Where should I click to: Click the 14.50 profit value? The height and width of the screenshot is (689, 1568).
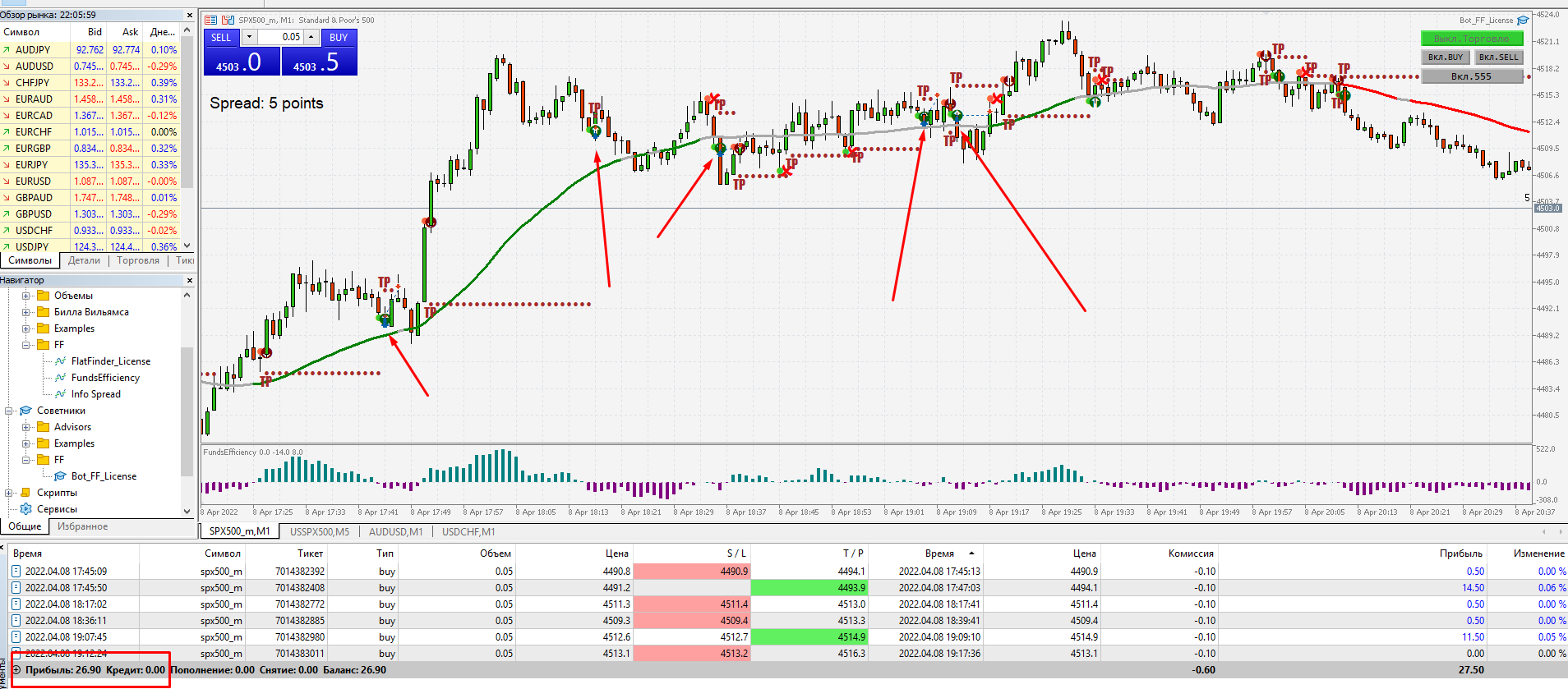(1473, 588)
